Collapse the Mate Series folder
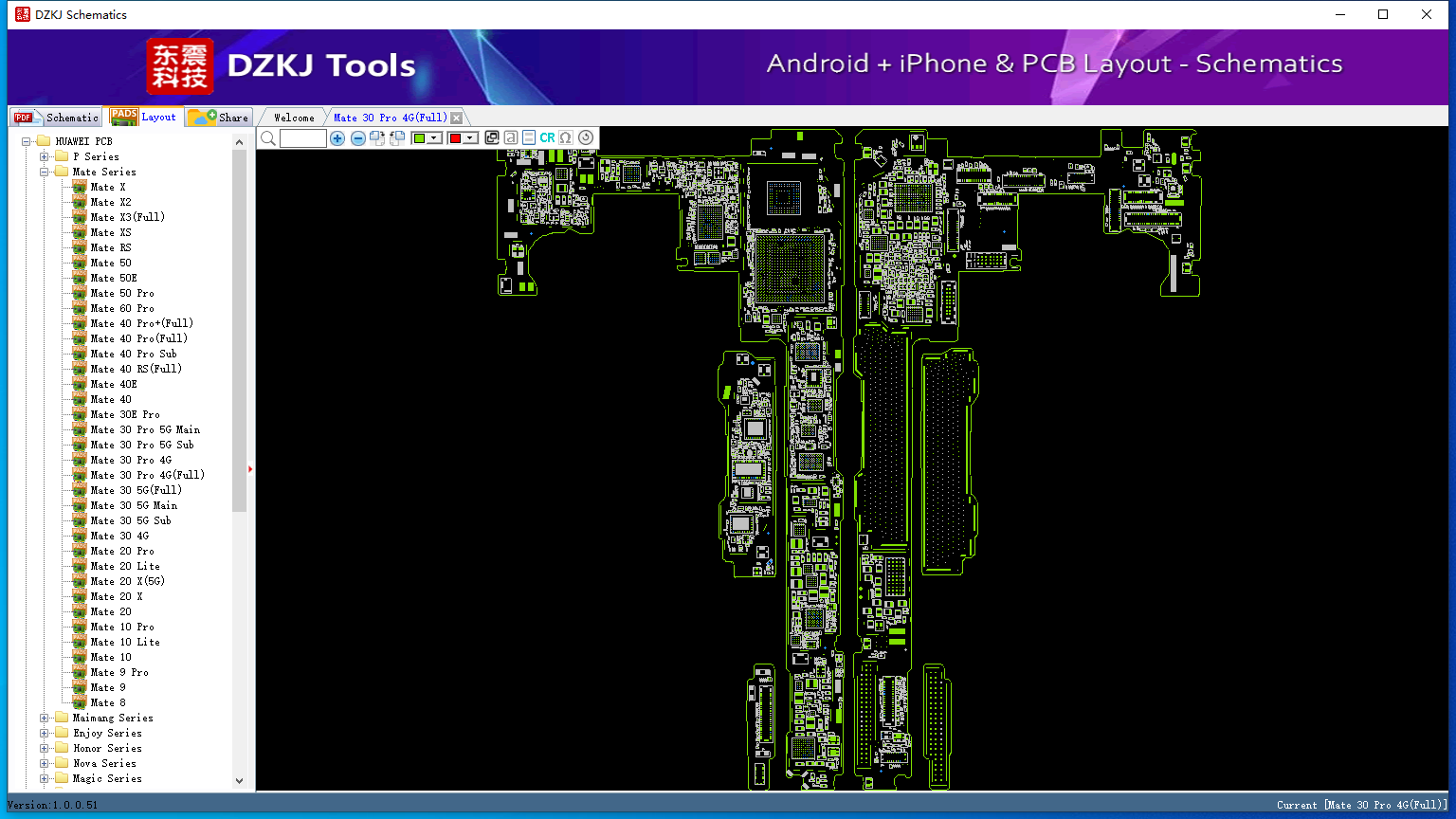1456x819 pixels. click(44, 172)
